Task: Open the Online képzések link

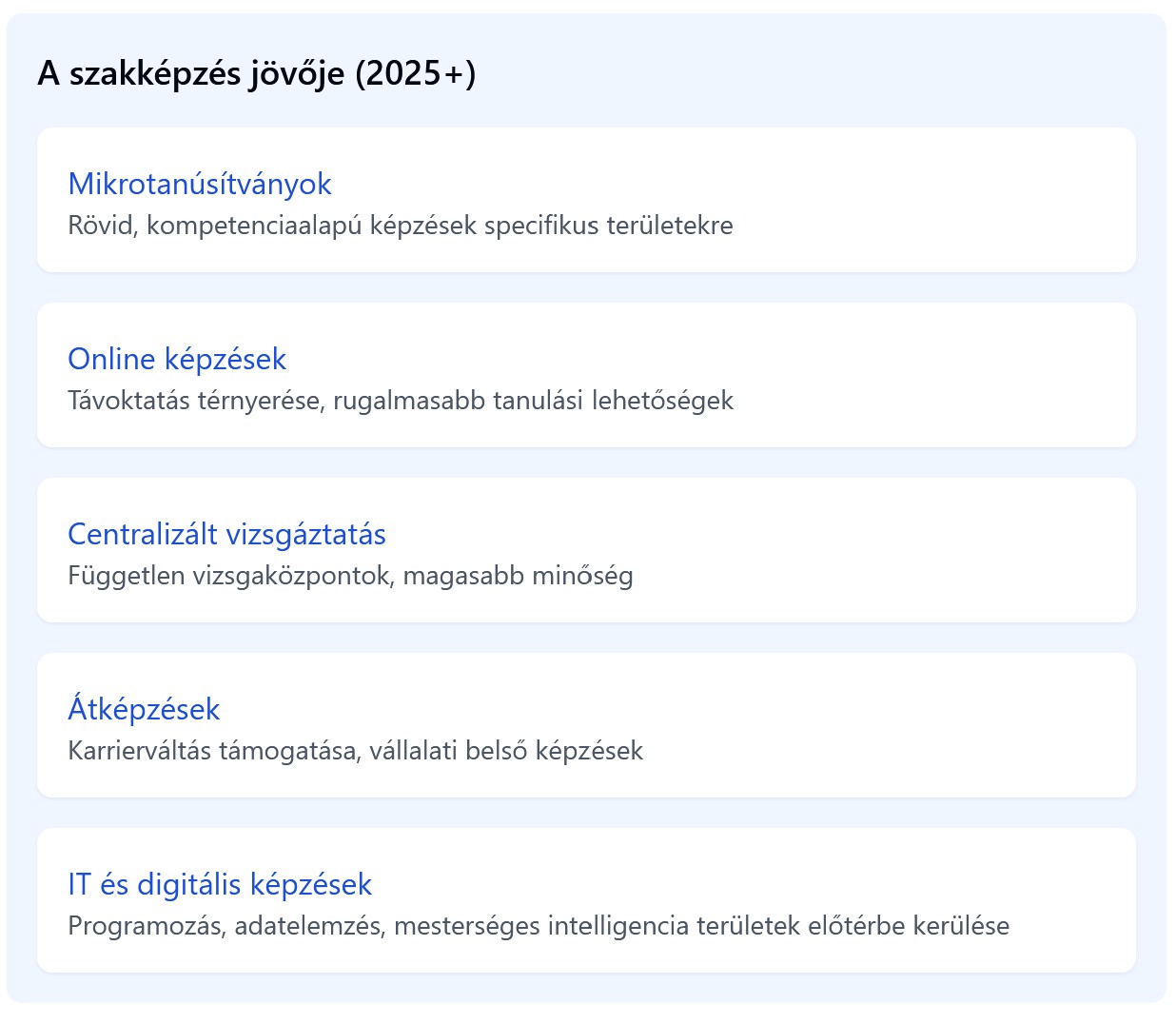Action: (x=177, y=359)
